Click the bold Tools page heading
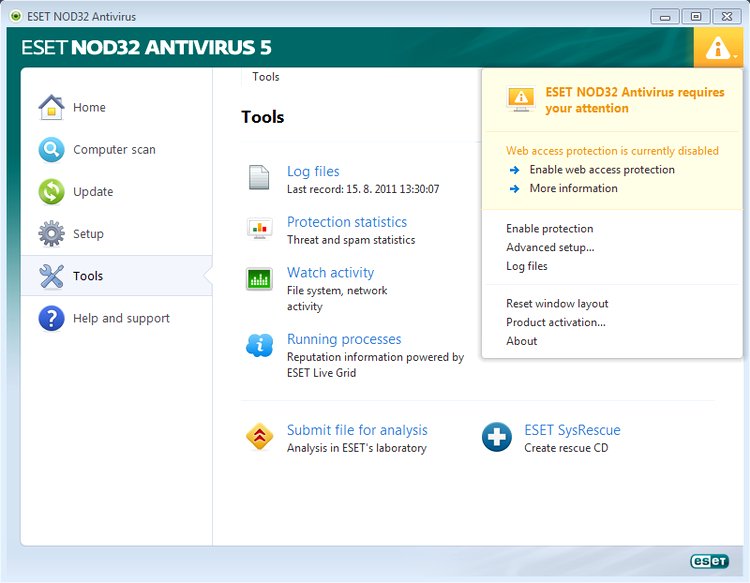The height and width of the screenshot is (583, 750). 263,117
